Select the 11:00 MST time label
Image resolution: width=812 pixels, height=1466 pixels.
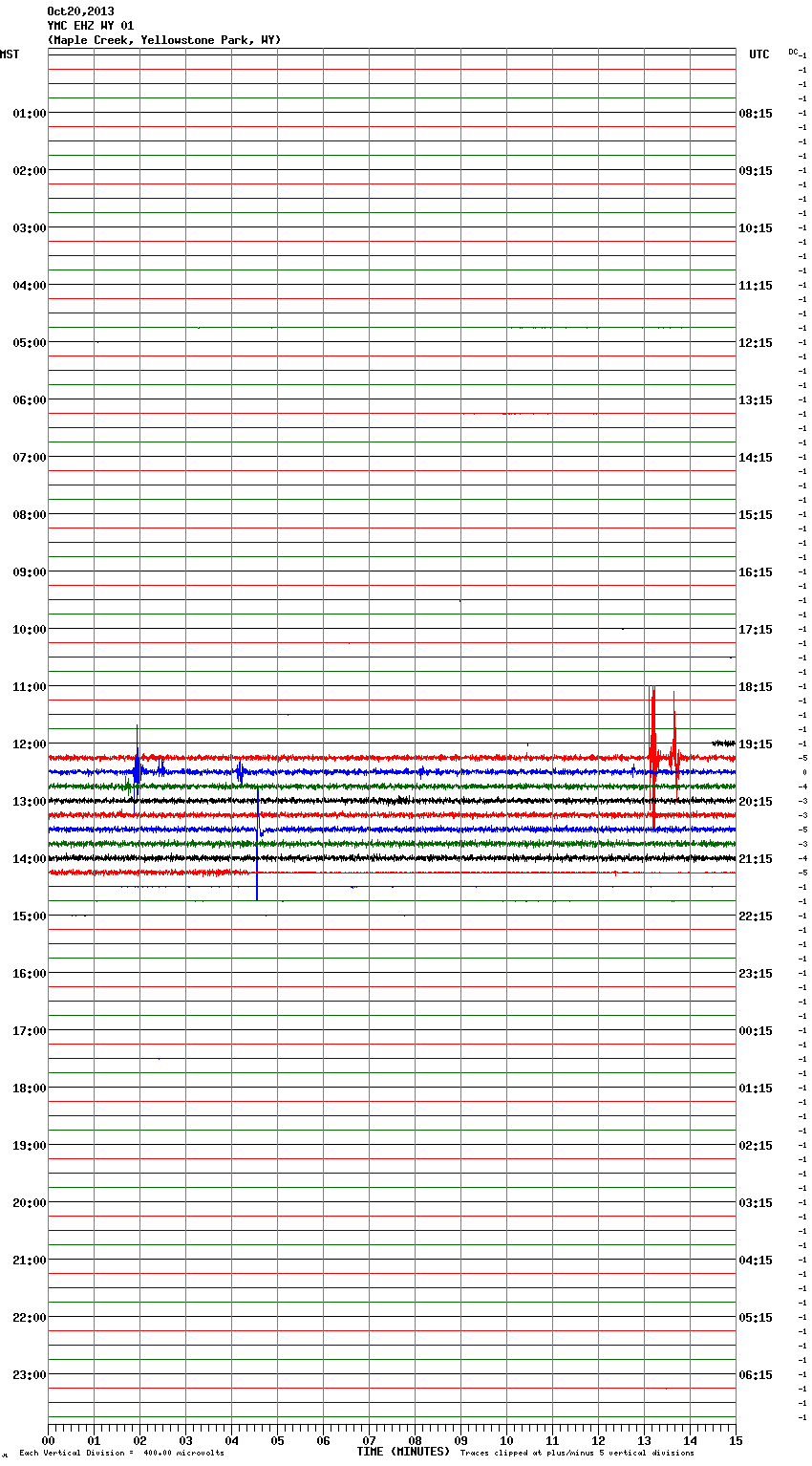coord(30,687)
